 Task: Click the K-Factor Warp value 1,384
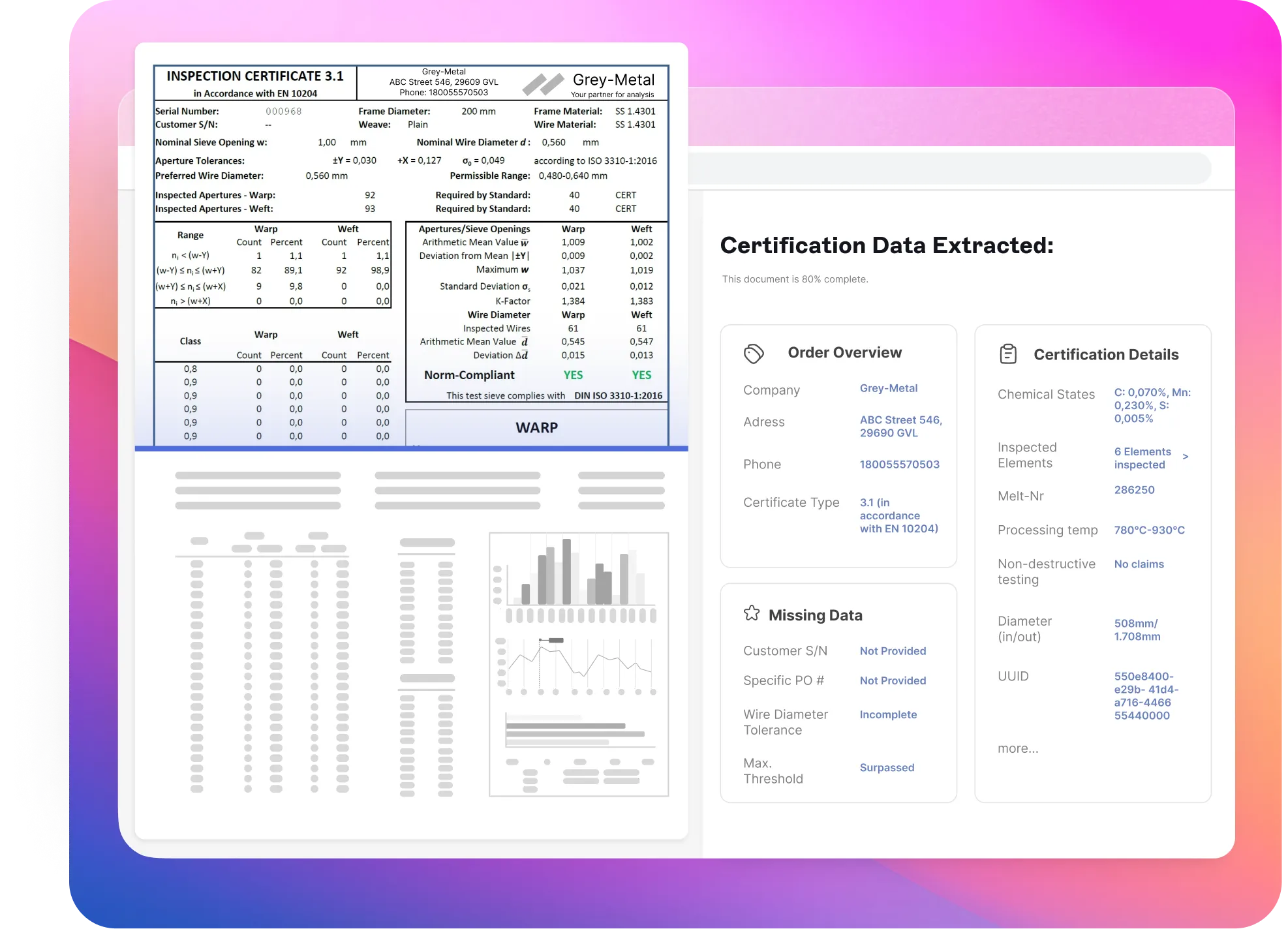pyautogui.click(x=573, y=301)
